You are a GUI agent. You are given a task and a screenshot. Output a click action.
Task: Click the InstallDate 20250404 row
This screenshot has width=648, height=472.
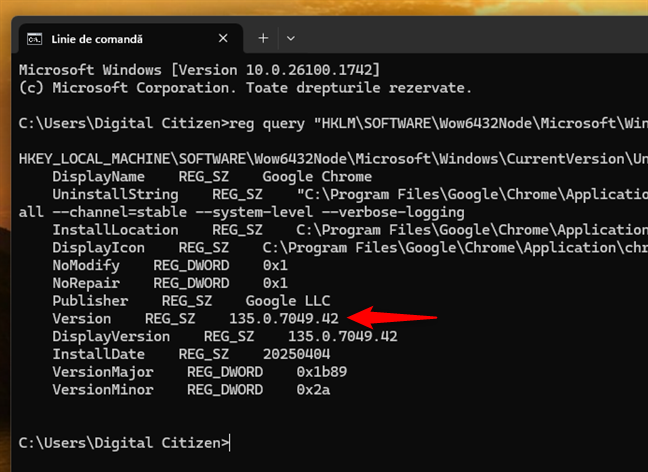191,354
